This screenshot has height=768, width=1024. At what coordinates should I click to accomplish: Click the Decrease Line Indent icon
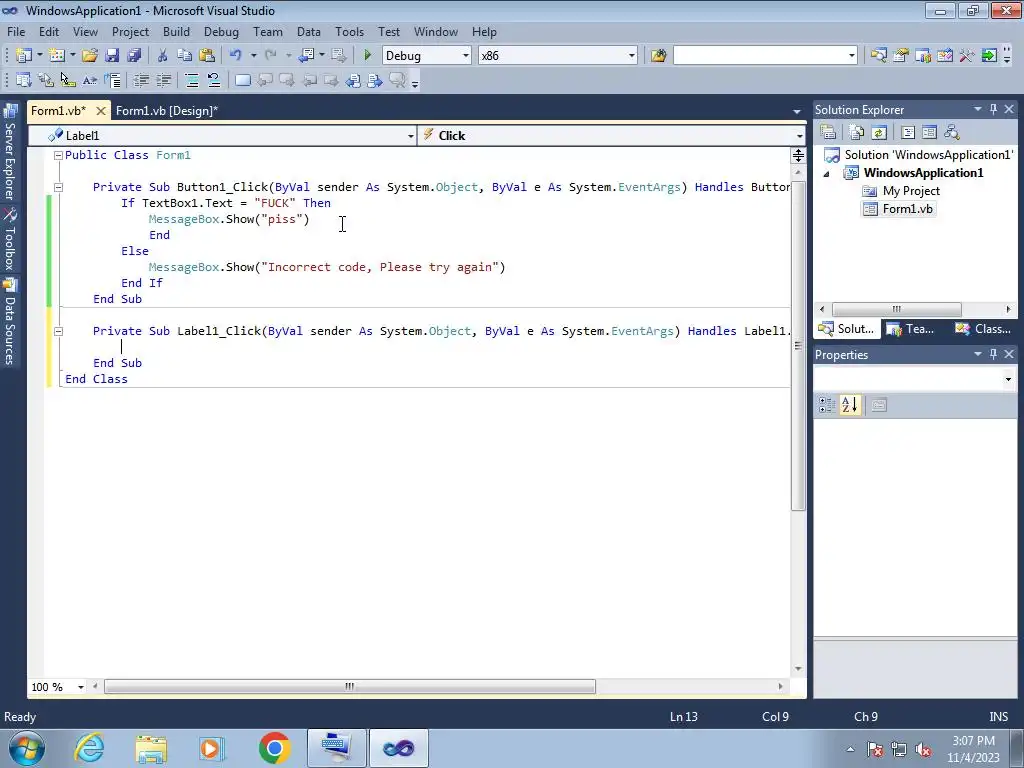[141, 80]
